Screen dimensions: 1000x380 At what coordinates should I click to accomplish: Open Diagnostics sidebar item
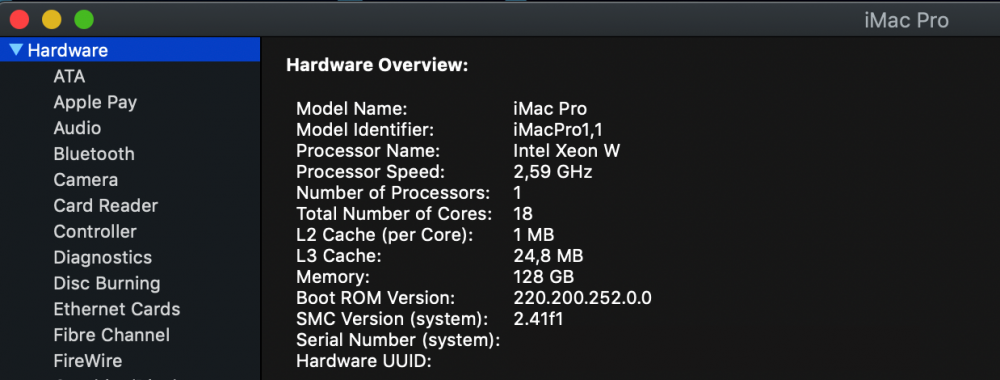pos(103,258)
